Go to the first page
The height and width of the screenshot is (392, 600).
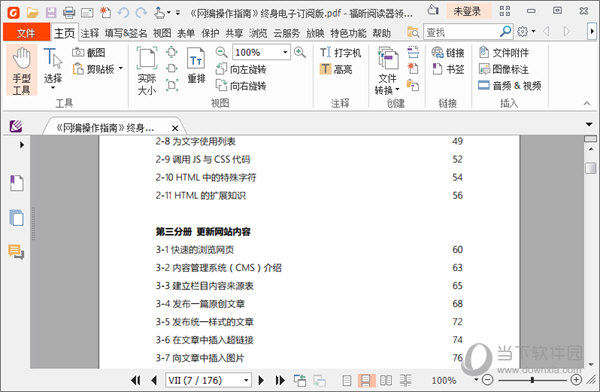pyautogui.click(x=135, y=380)
